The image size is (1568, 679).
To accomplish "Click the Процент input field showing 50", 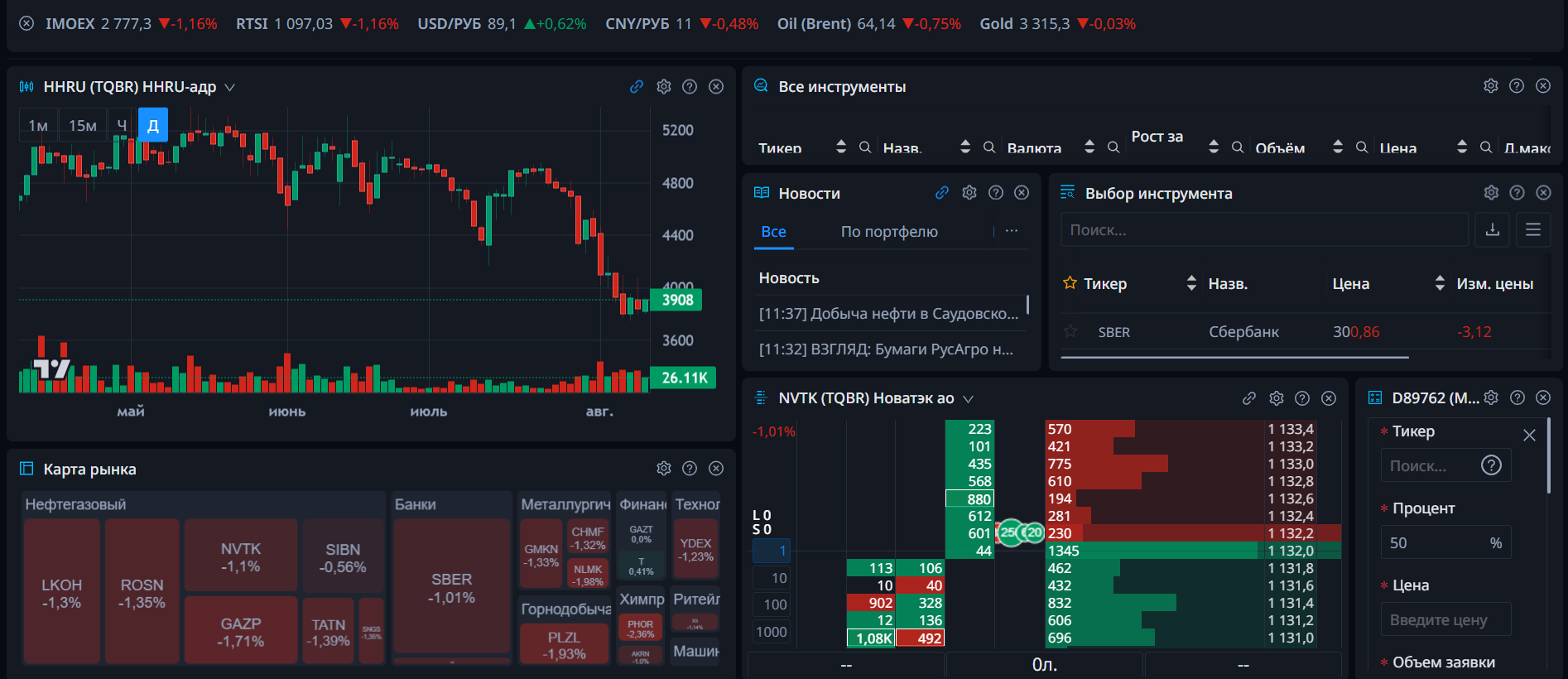I will pyautogui.click(x=1445, y=542).
